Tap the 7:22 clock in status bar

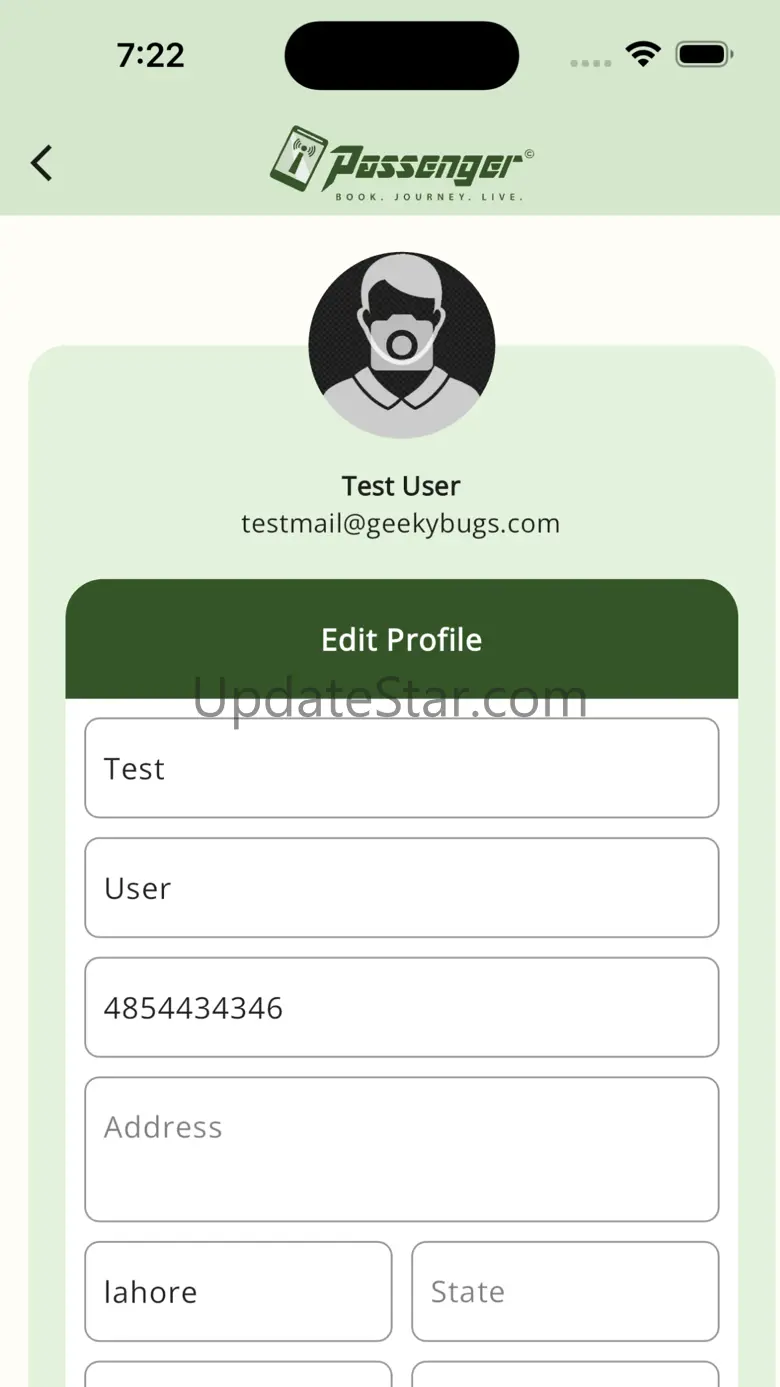[x=150, y=56]
